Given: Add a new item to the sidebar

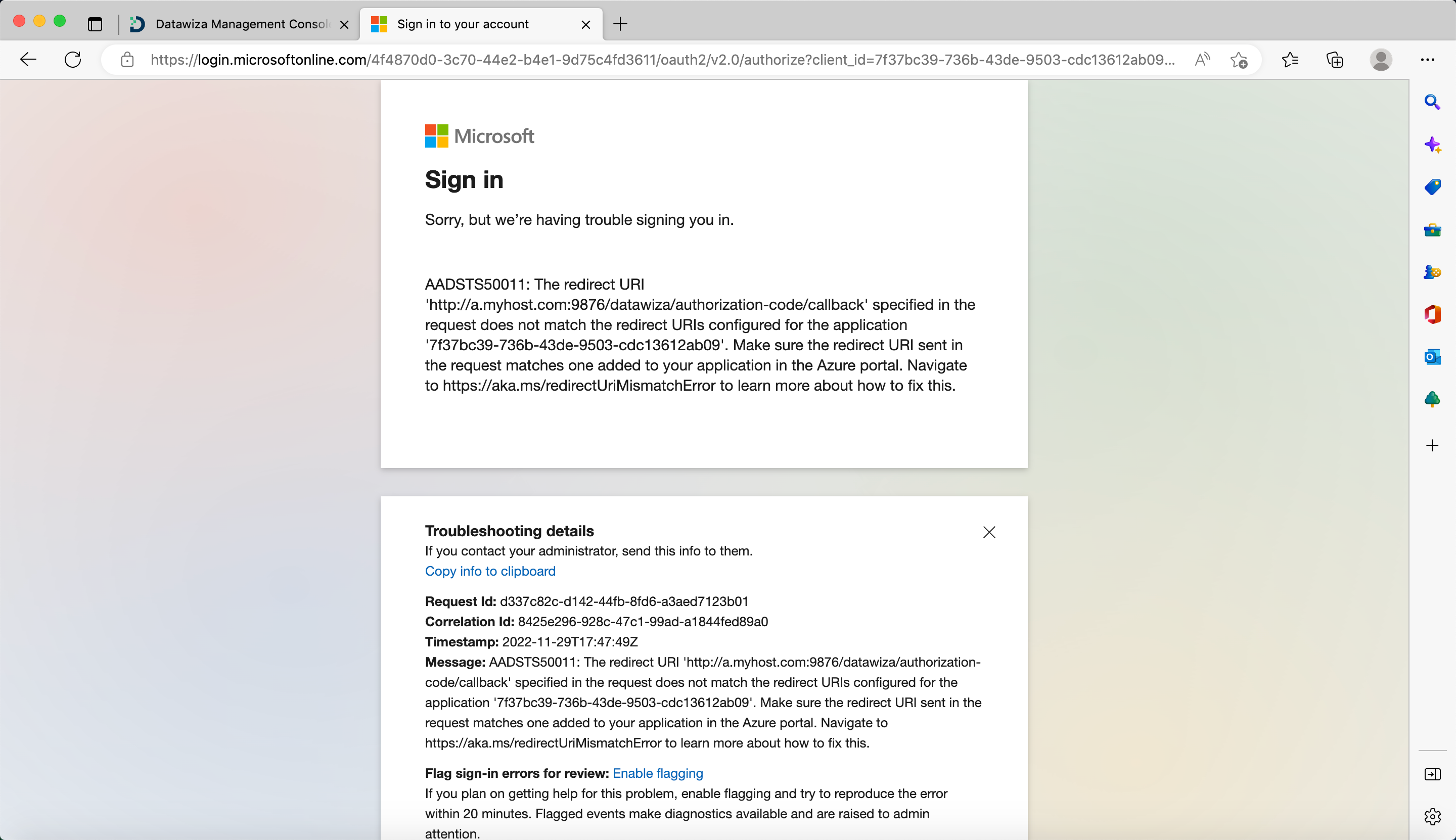Looking at the screenshot, I should click(1432, 445).
